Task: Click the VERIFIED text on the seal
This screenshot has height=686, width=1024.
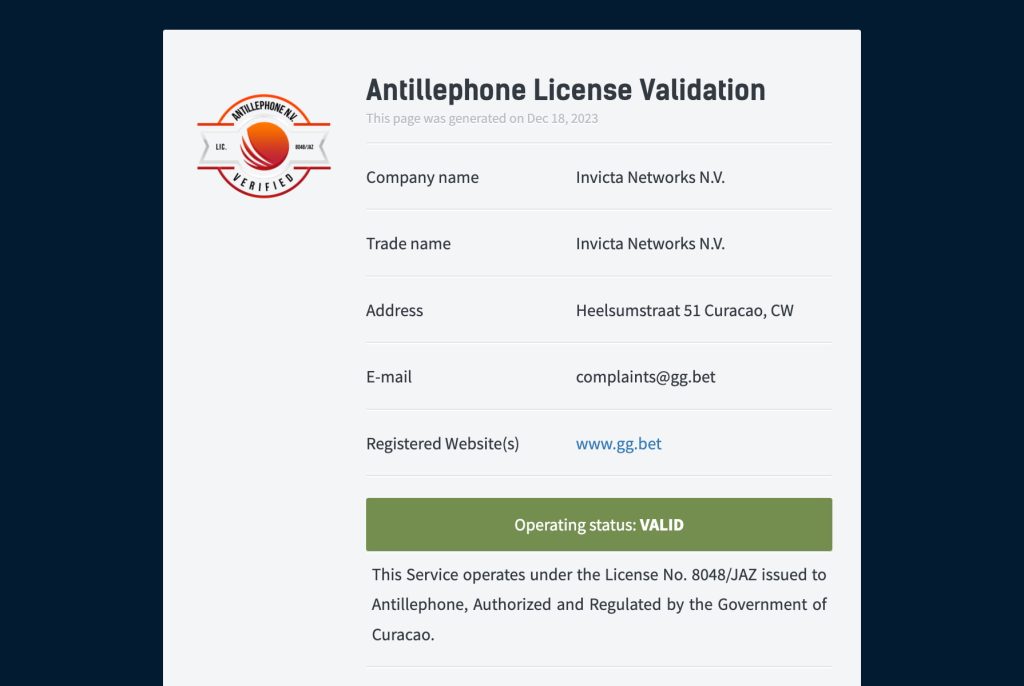Action: (x=264, y=184)
